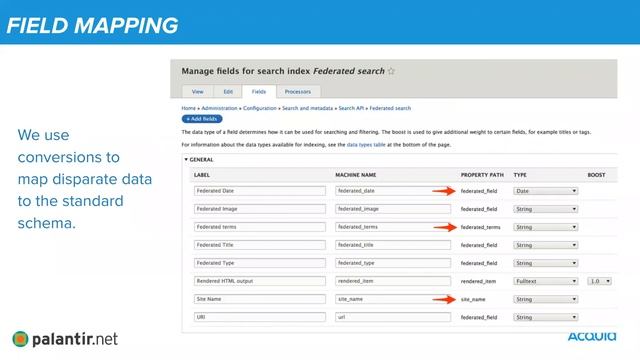Click the site_name machine name field
This screenshot has height=360, width=640.
[x=393, y=299]
